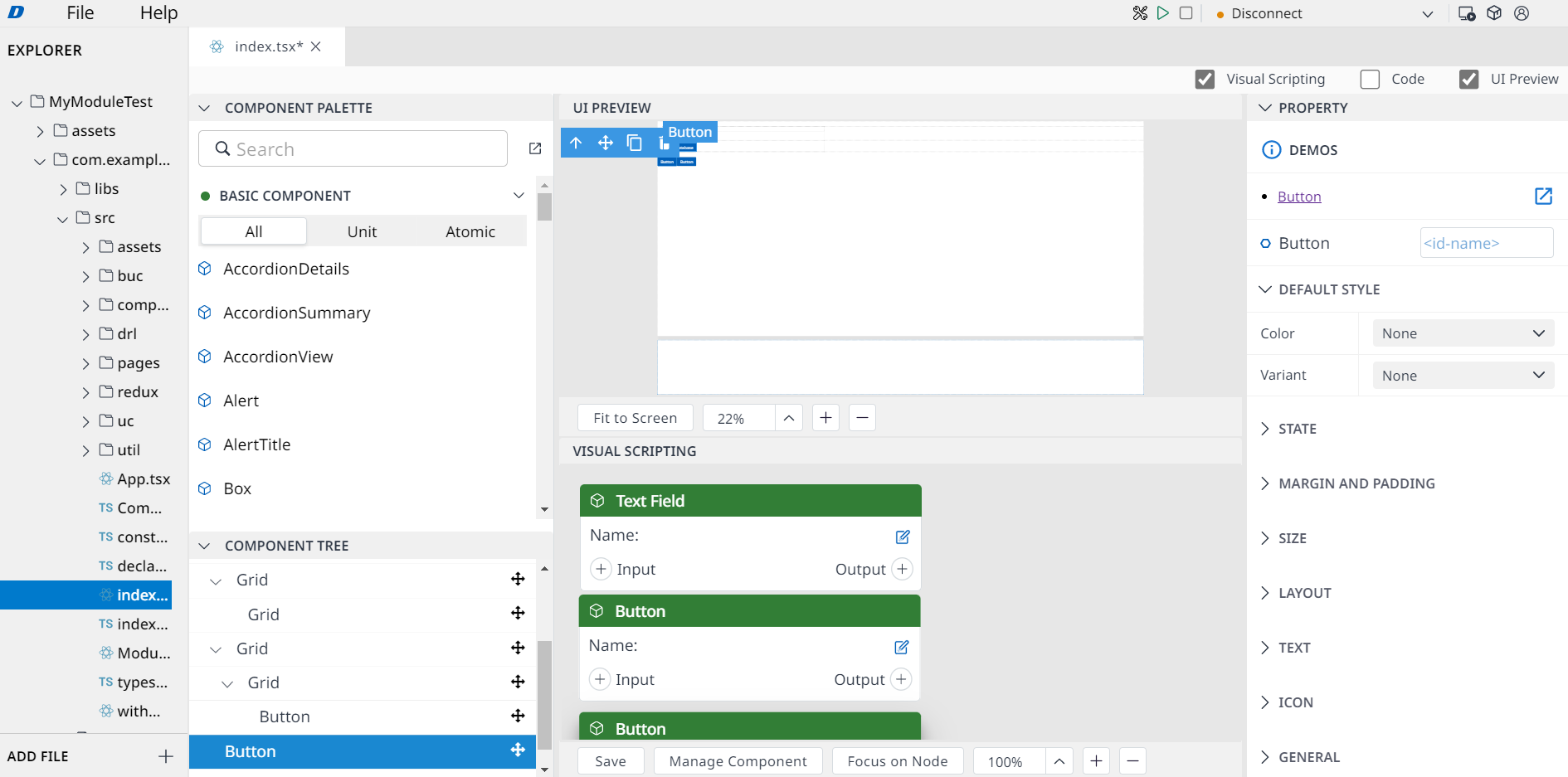
Task: Click the component palette scrollbar thumb
Action: [x=544, y=206]
